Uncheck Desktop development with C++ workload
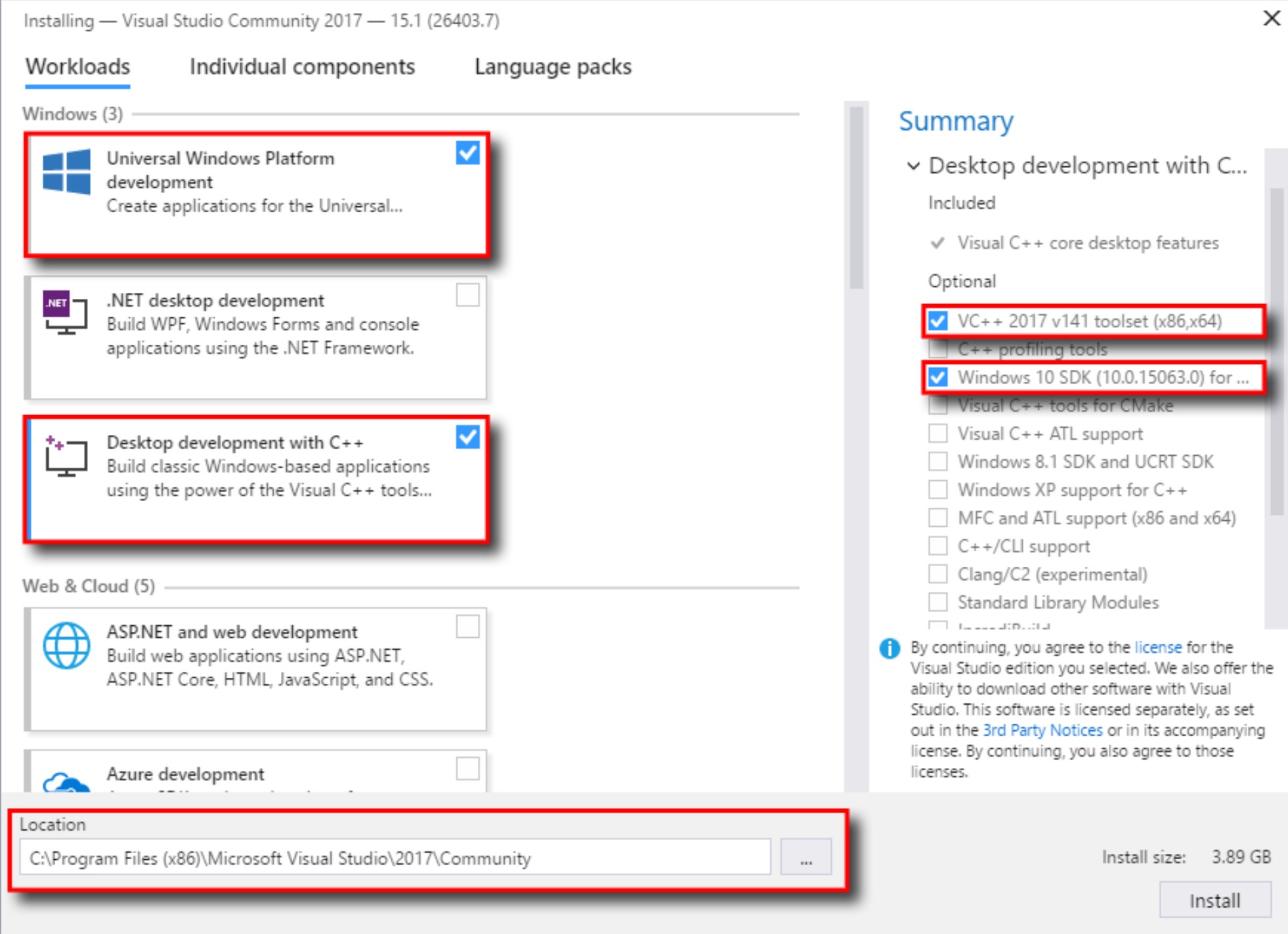1288x934 pixels. pos(467,437)
